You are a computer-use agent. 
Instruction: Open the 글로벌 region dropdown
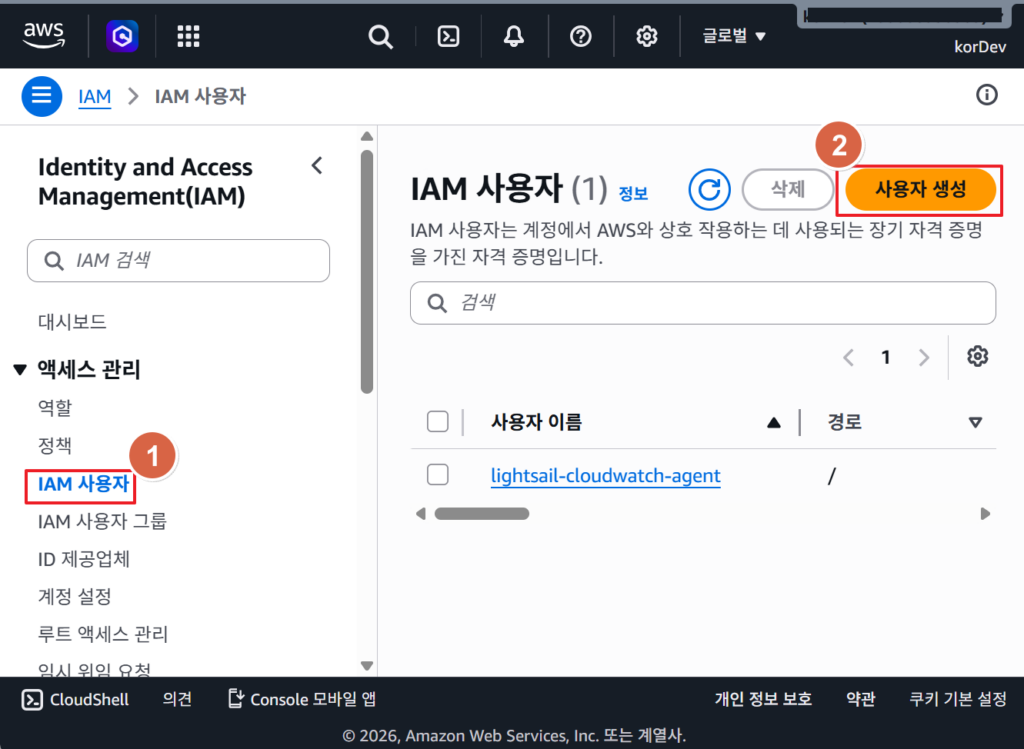point(733,36)
